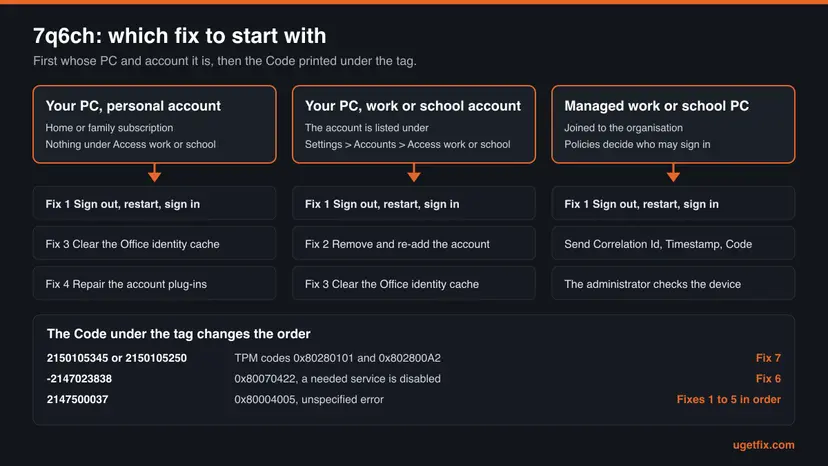Click 'Settings > Accounts > Access work or school' path
Viewport: 828px width, 466px height.
408,144
